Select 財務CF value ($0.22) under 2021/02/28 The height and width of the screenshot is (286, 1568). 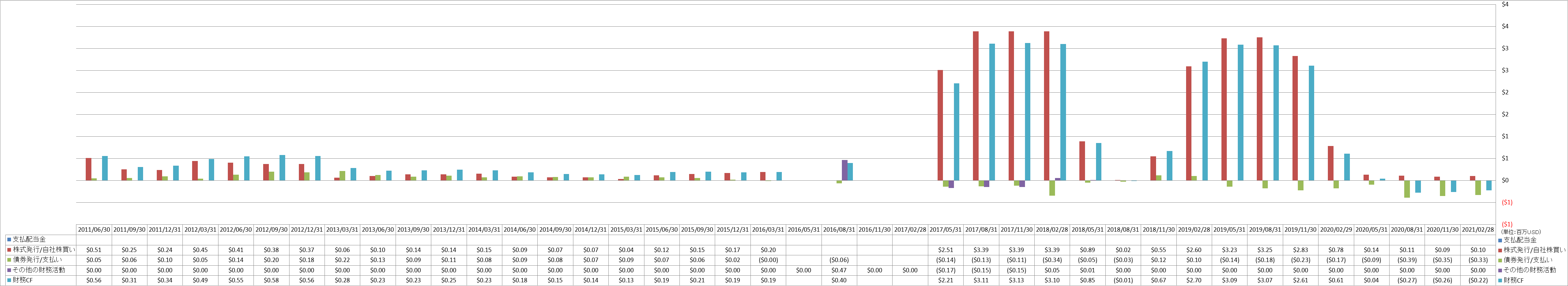1477,281
